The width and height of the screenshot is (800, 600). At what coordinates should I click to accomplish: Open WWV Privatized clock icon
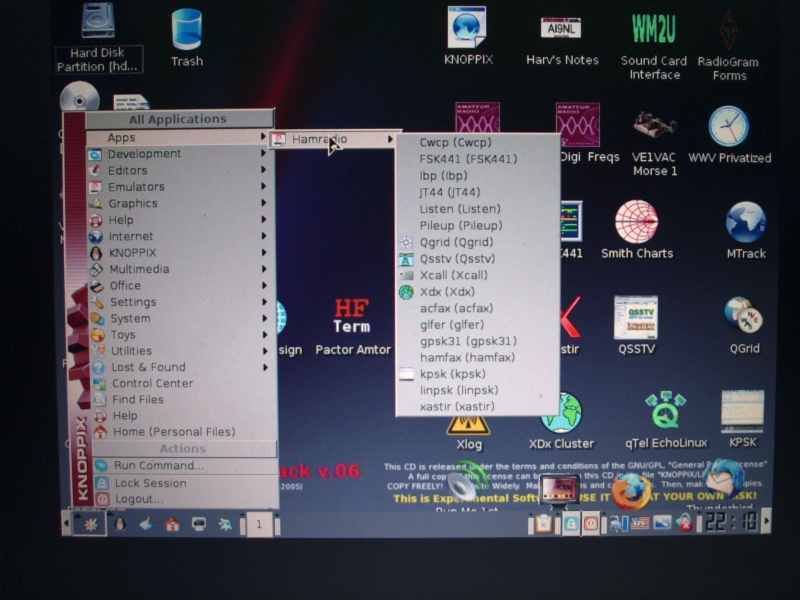tap(729, 135)
